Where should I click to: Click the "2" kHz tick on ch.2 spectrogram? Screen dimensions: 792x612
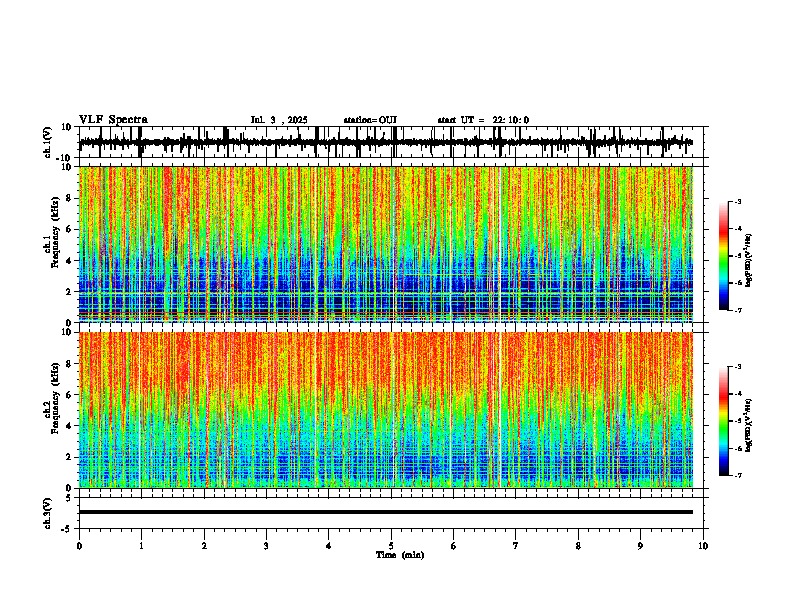point(70,457)
